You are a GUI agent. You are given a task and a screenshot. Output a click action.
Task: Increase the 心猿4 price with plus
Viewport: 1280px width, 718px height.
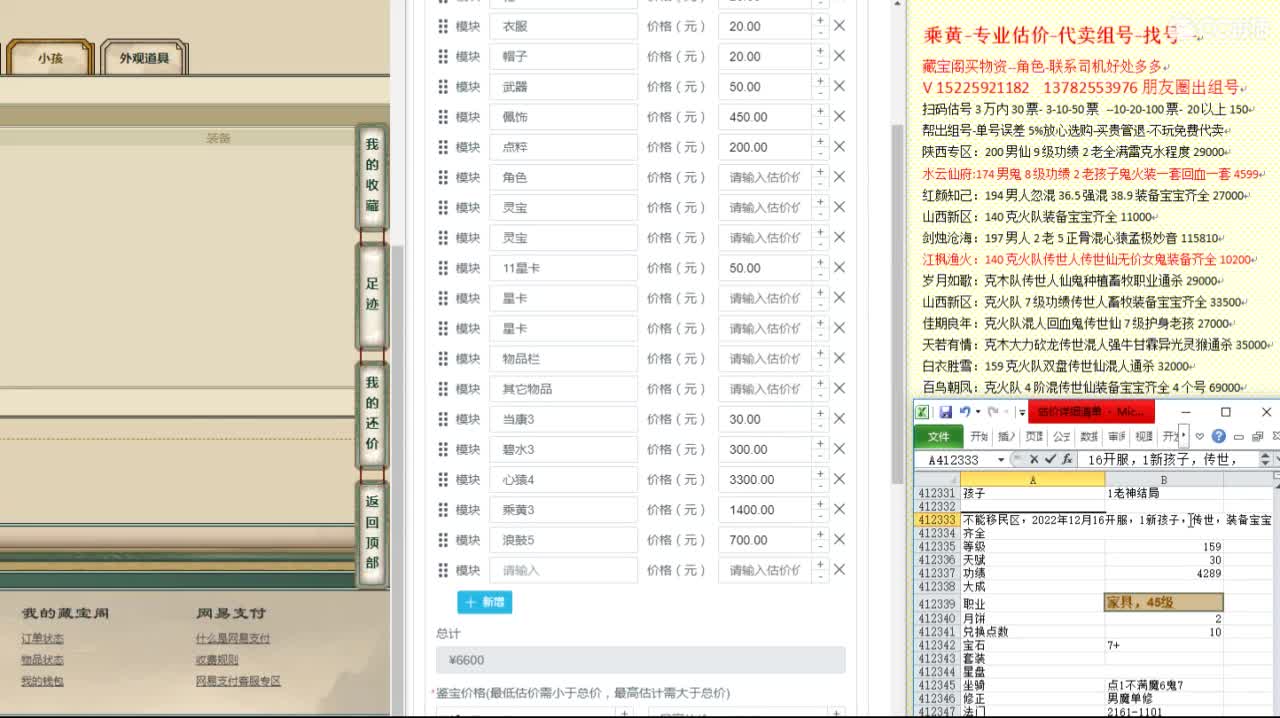click(x=820, y=474)
